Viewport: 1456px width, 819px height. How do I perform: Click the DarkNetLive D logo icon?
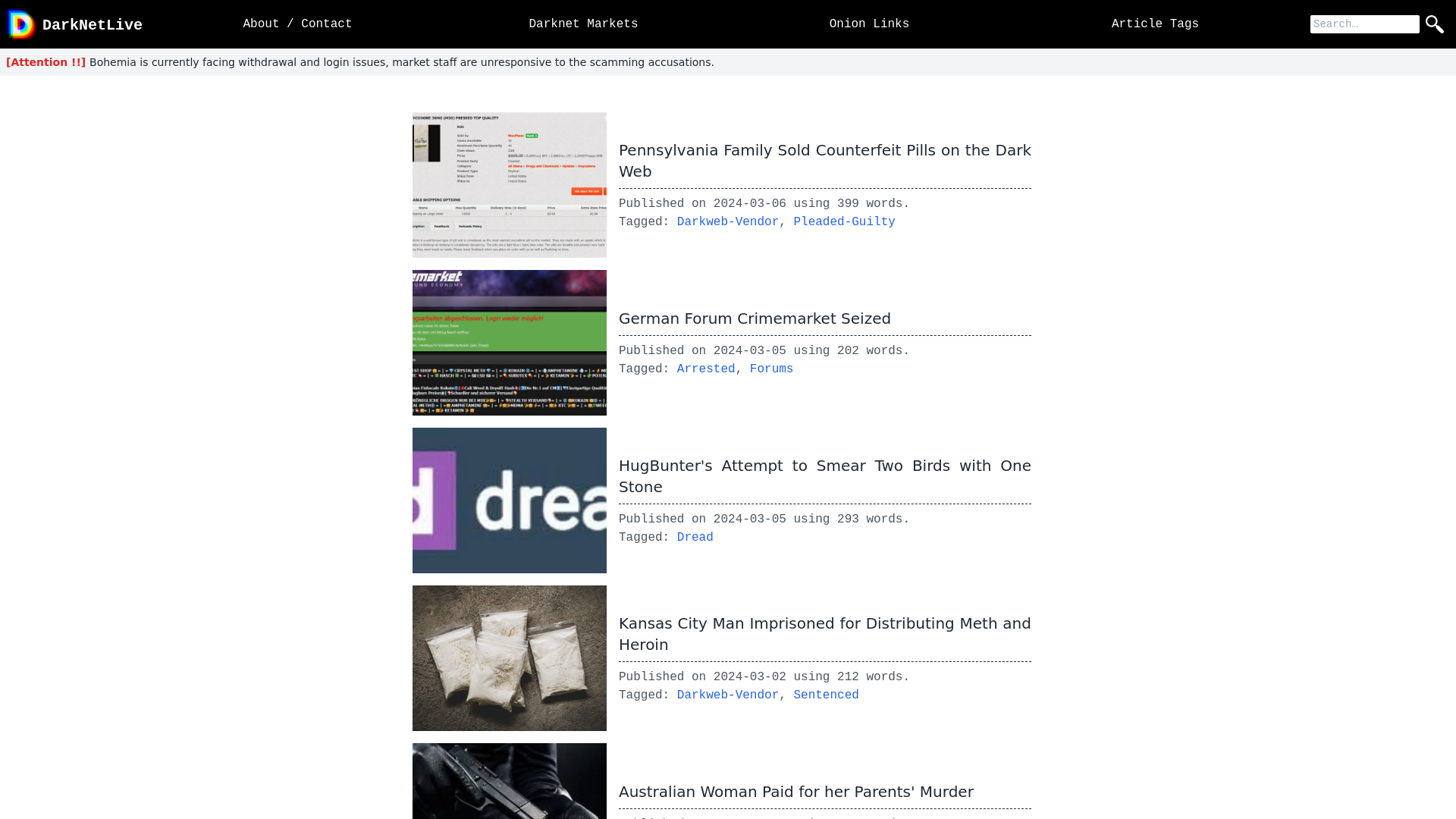[21, 24]
